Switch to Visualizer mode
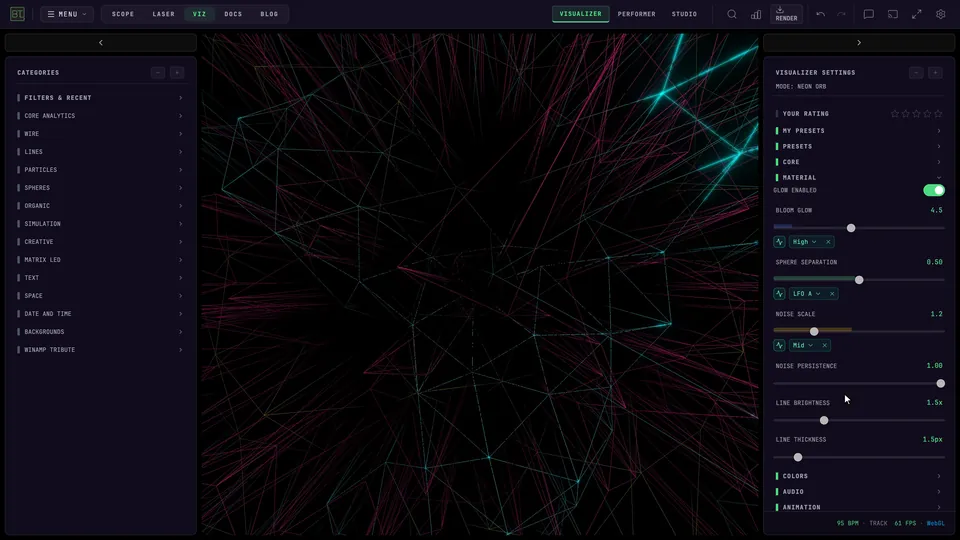The height and width of the screenshot is (540, 960). pyautogui.click(x=580, y=14)
